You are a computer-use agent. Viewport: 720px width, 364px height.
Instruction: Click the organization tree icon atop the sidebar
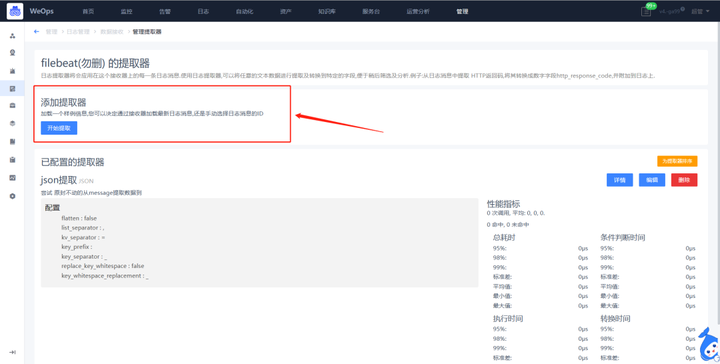click(x=12, y=35)
